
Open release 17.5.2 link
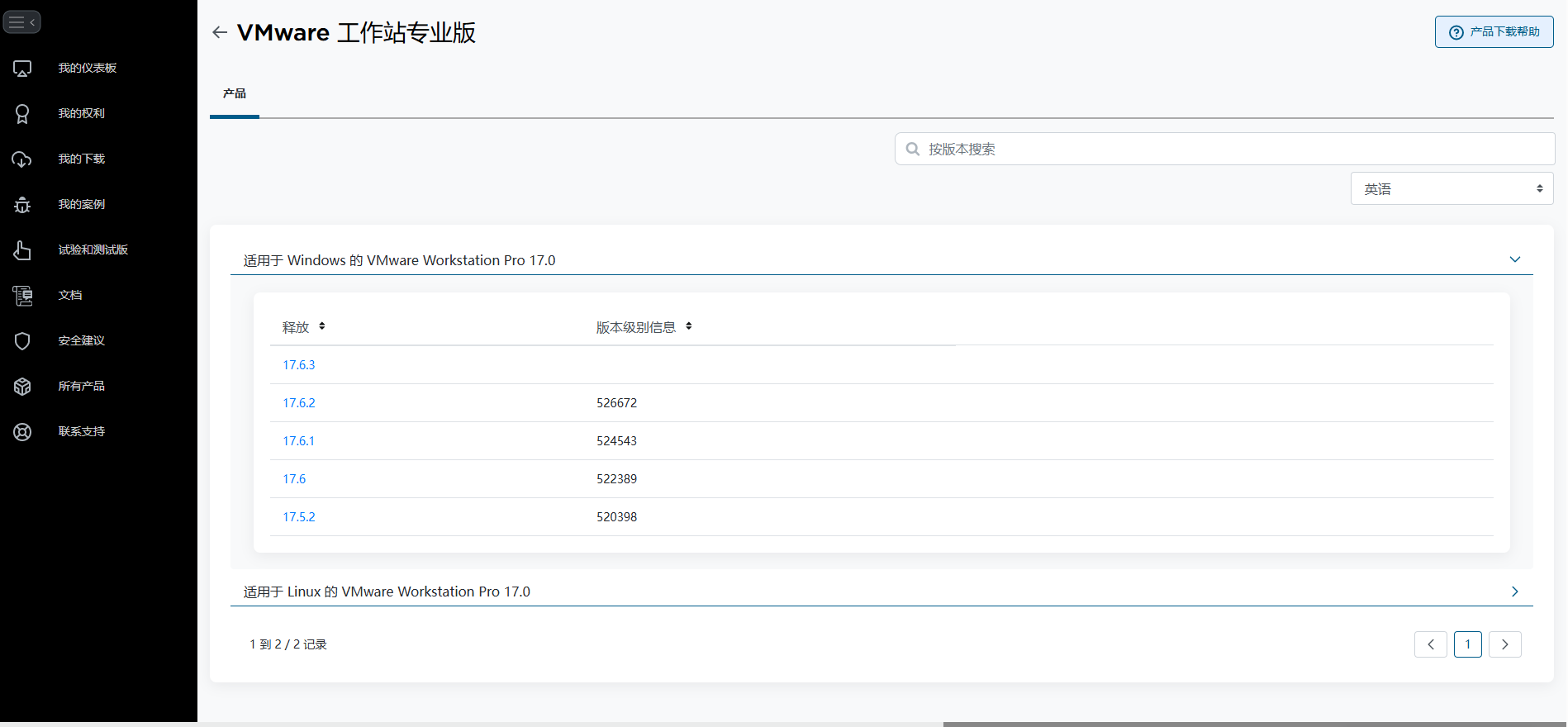[299, 517]
